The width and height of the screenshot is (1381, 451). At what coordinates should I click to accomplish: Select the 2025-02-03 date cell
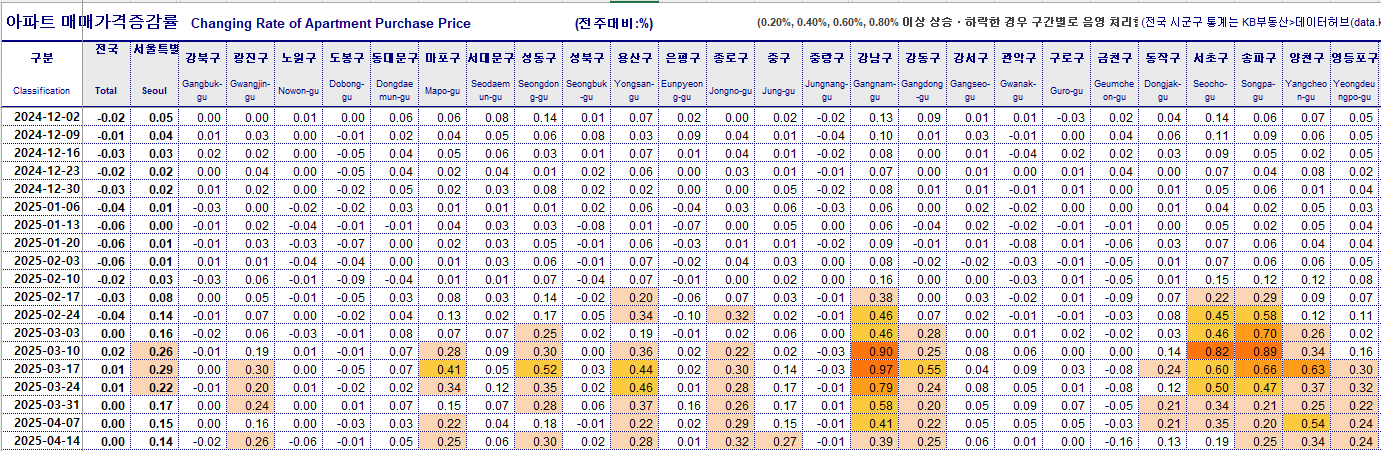click(42, 261)
